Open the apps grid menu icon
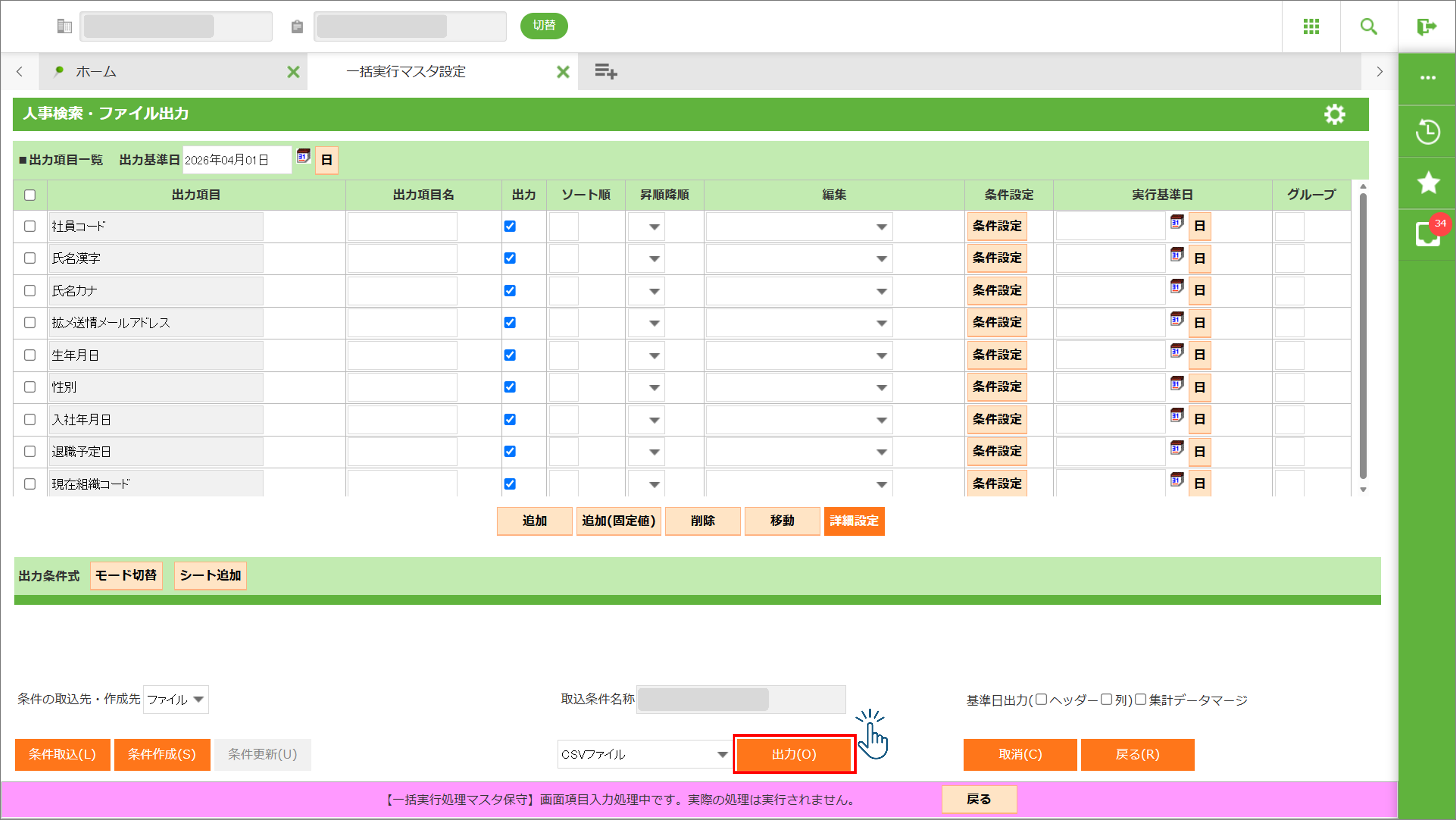Screen dimensions: 1456x820 click(x=1311, y=26)
